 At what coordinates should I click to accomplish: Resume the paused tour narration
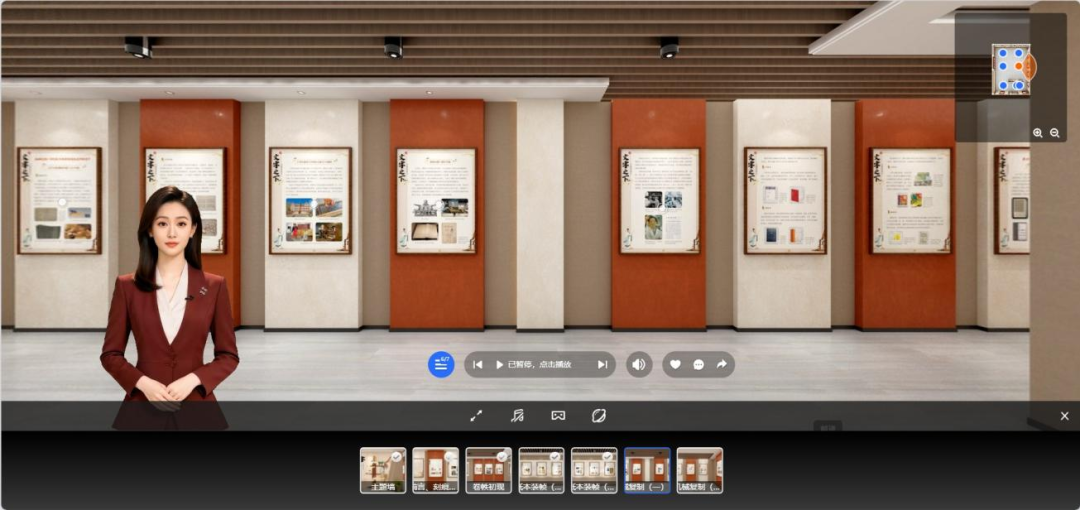(534, 365)
